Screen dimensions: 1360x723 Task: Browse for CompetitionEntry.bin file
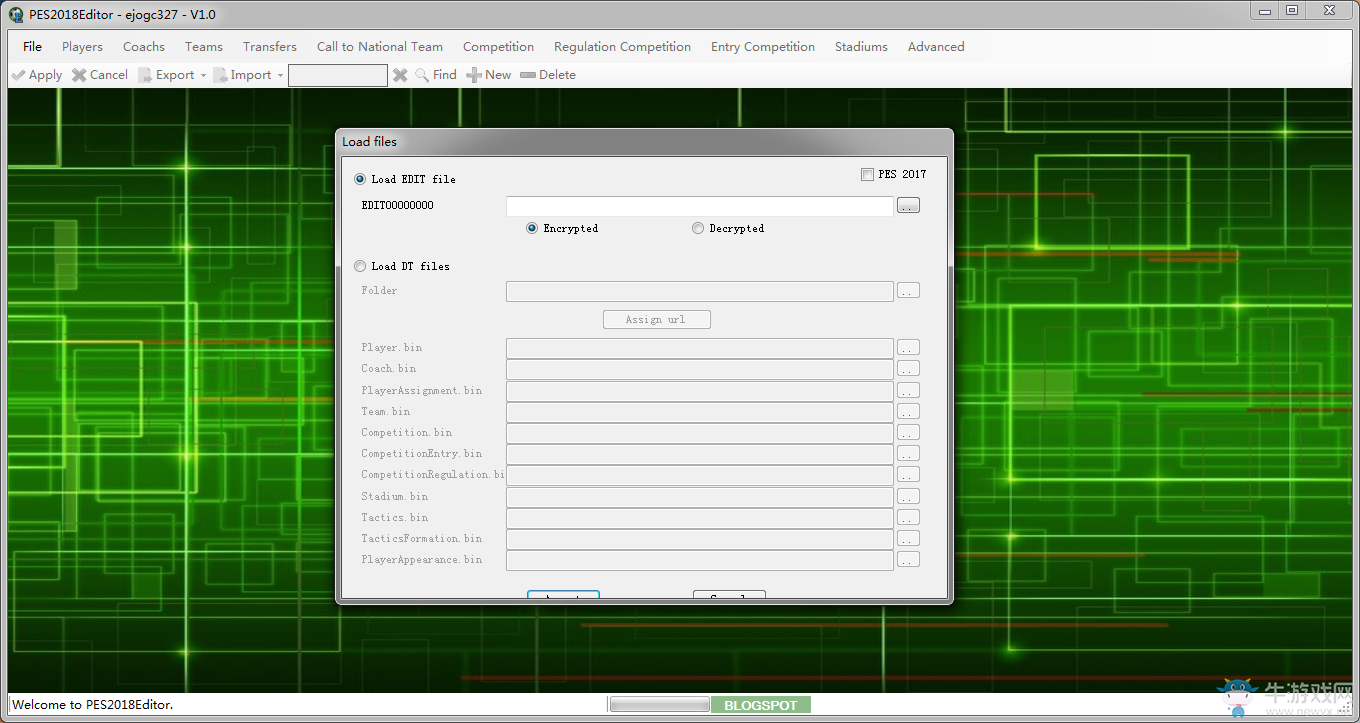[x=908, y=454]
